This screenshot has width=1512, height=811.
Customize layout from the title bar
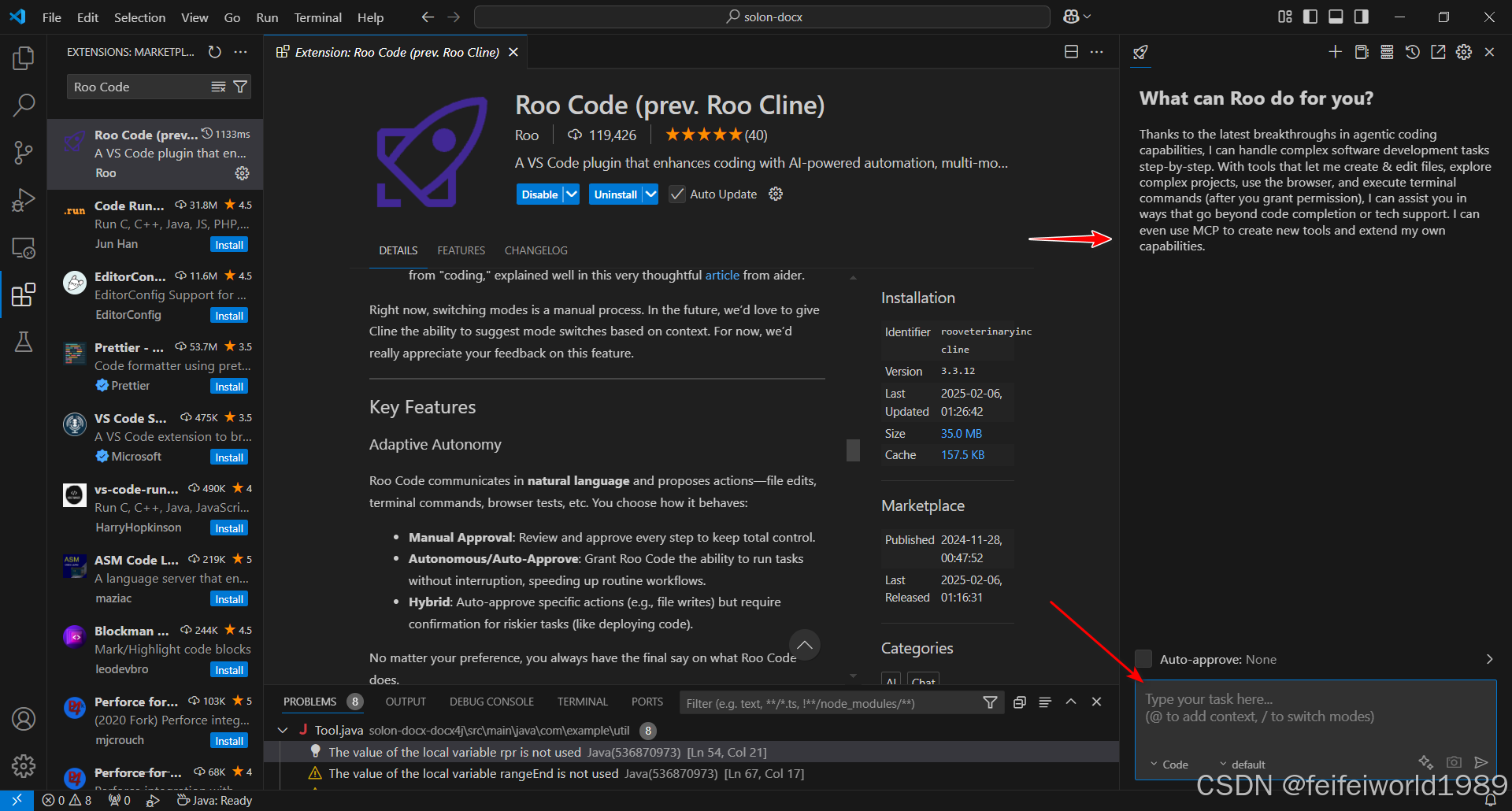pos(1284,17)
